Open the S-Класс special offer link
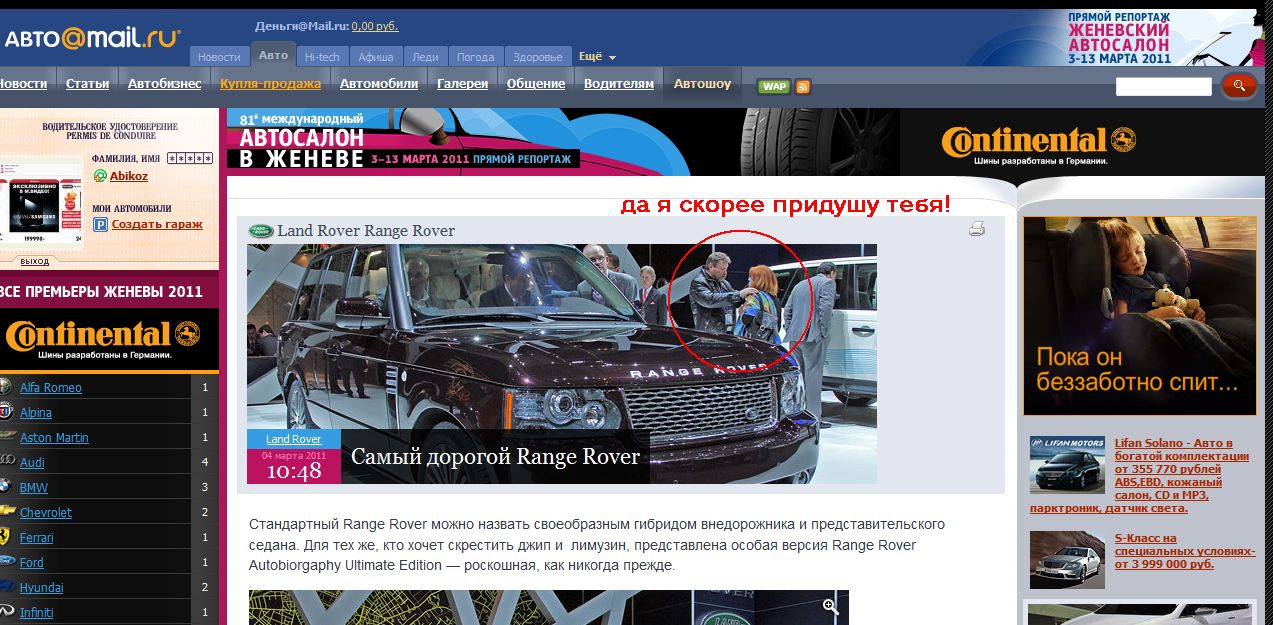This screenshot has height=625, width=1273. pyautogui.click(x=1185, y=551)
